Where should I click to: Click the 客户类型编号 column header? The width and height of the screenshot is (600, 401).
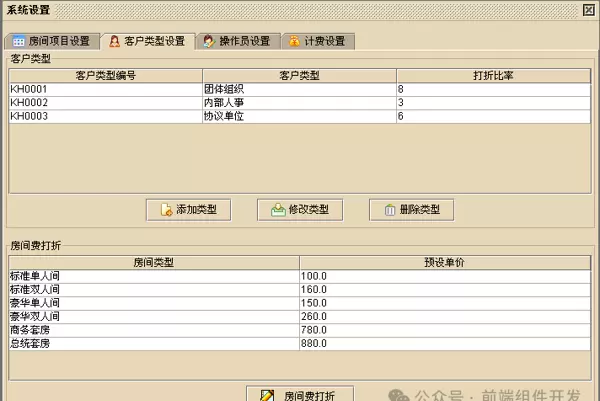point(105,75)
